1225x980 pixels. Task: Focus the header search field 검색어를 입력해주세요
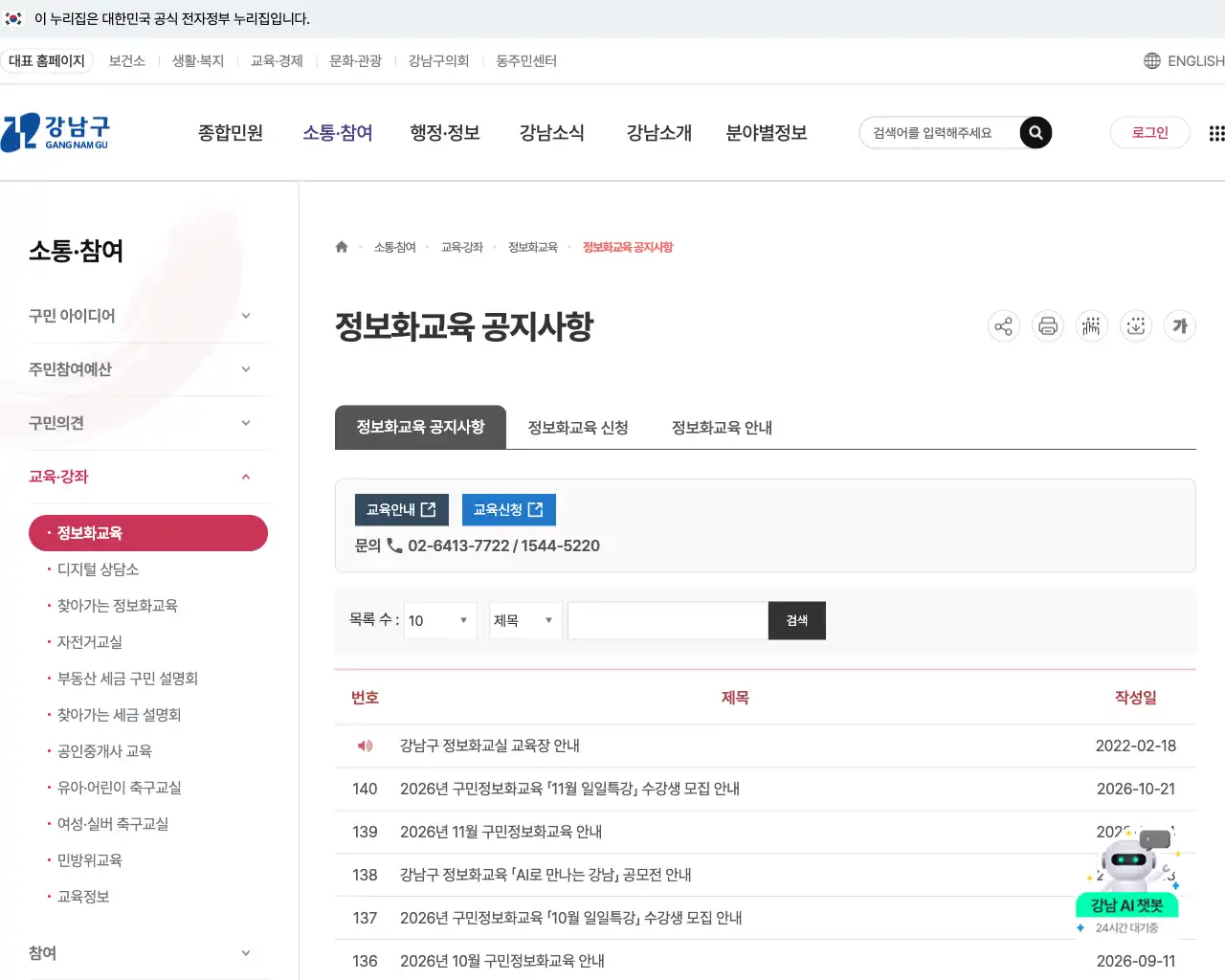(x=940, y=133)
